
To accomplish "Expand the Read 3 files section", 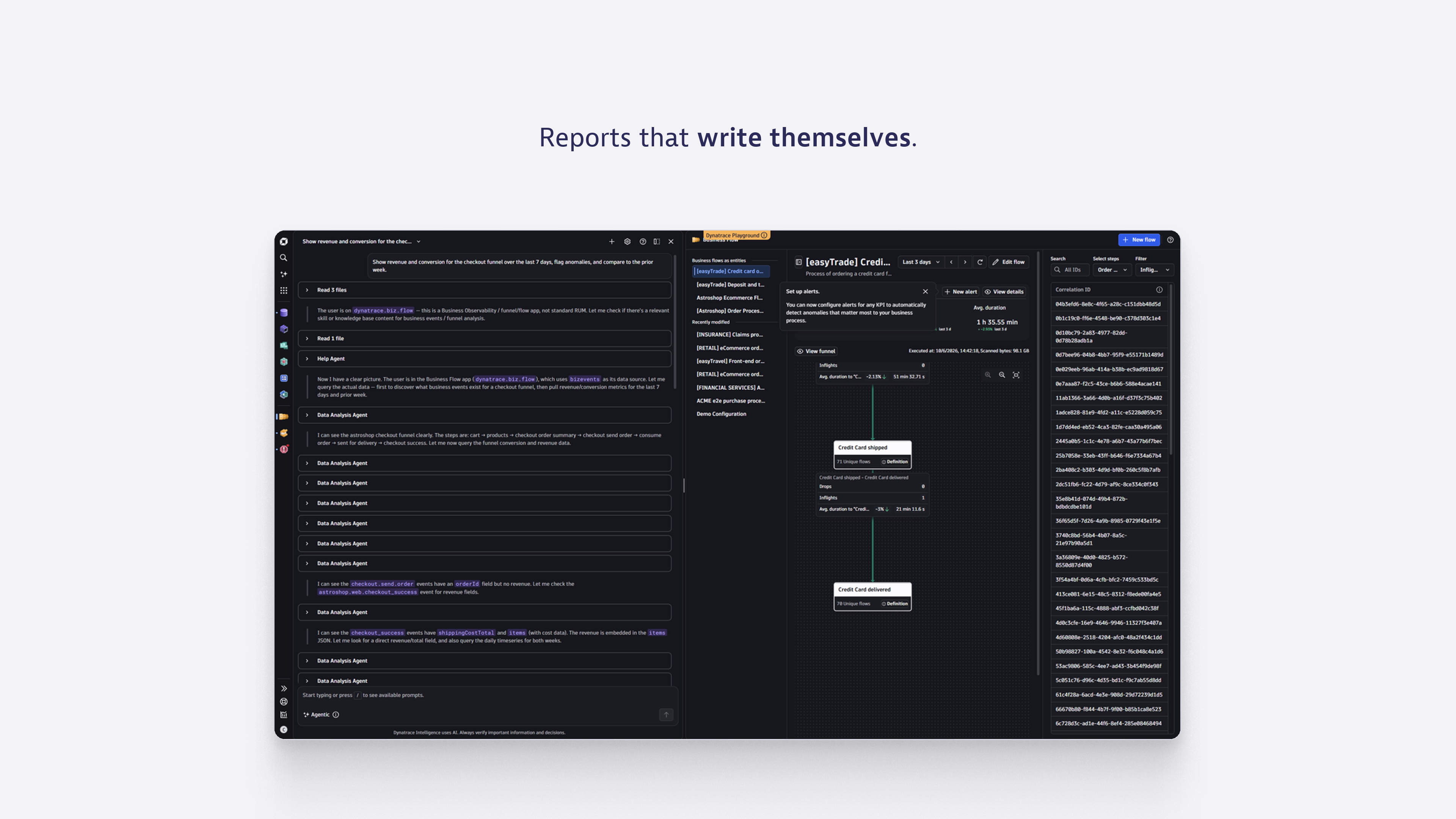I will [485, 290].
